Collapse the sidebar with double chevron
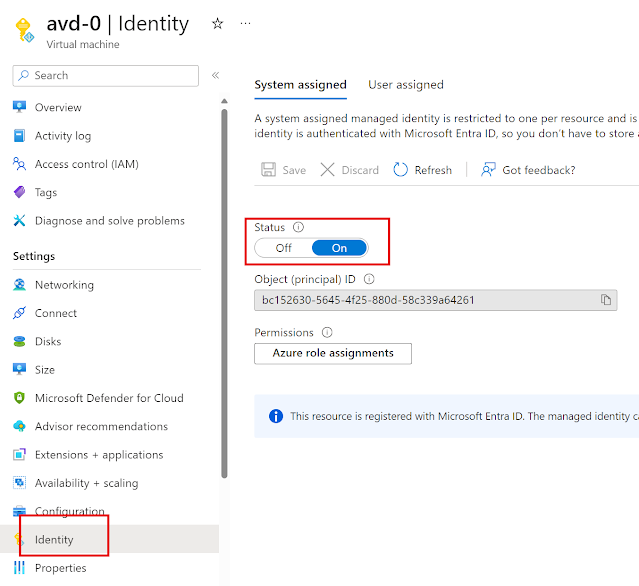The height and width of the screenshot is (586, 639). pyautogui.click(x=216, y=75)
